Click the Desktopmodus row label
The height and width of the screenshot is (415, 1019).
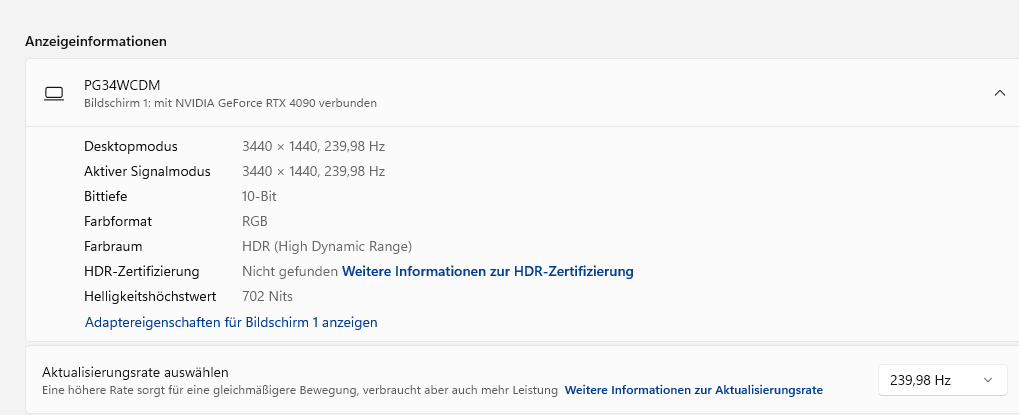(x=131, y=146)
